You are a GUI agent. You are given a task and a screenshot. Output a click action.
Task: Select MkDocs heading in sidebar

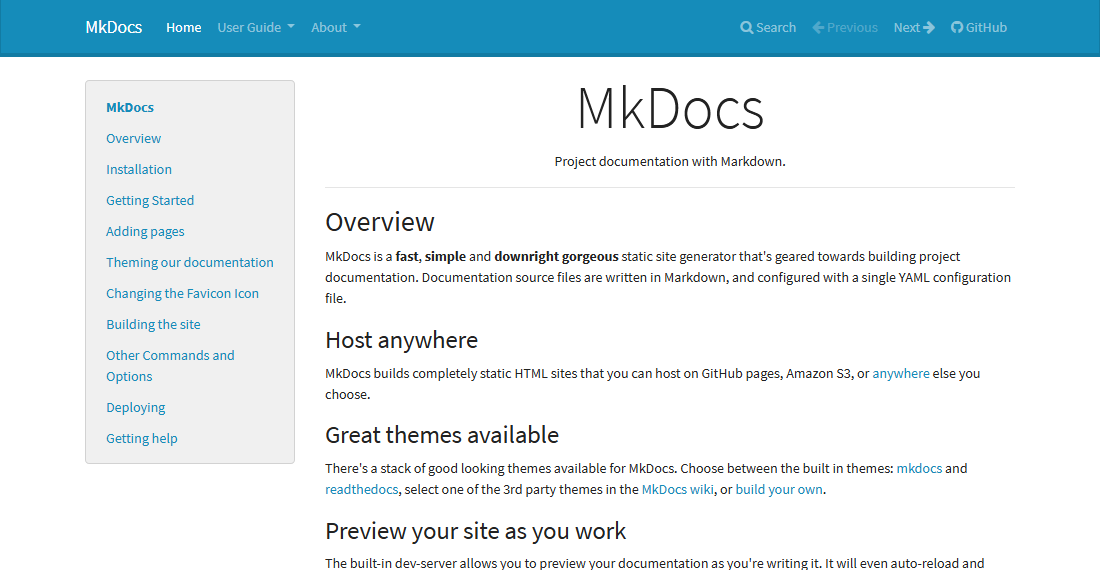tap(130, 107)
